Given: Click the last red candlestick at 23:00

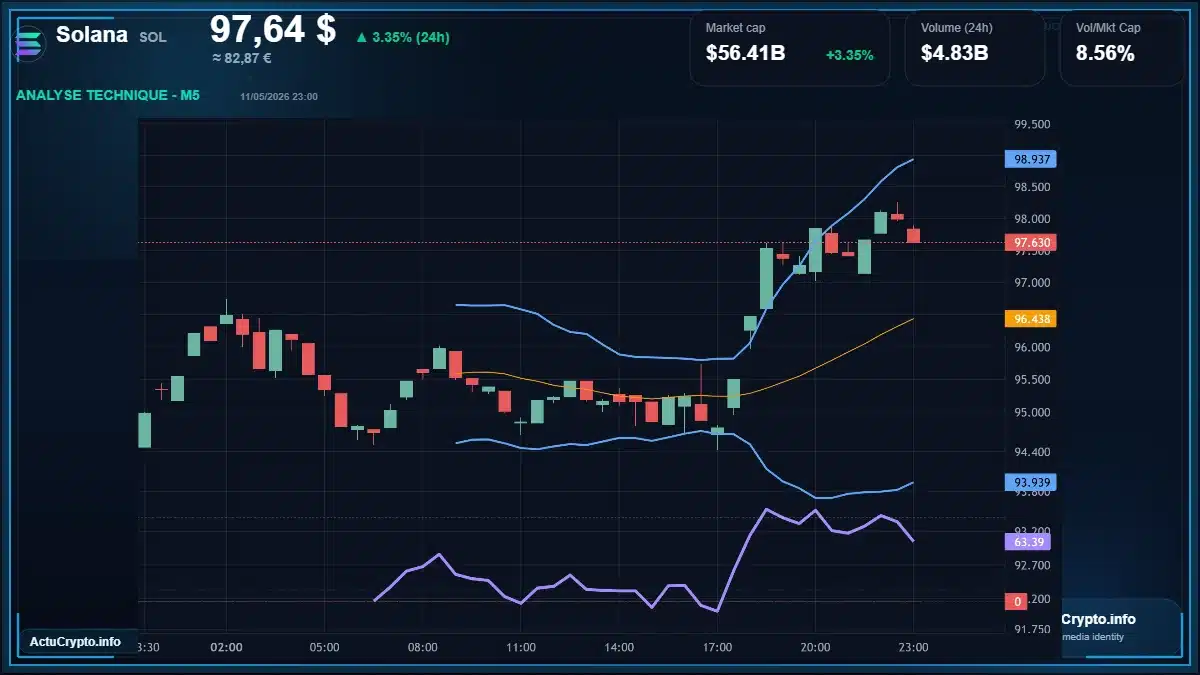Looking at the screenshot, I should click(913, 235).
